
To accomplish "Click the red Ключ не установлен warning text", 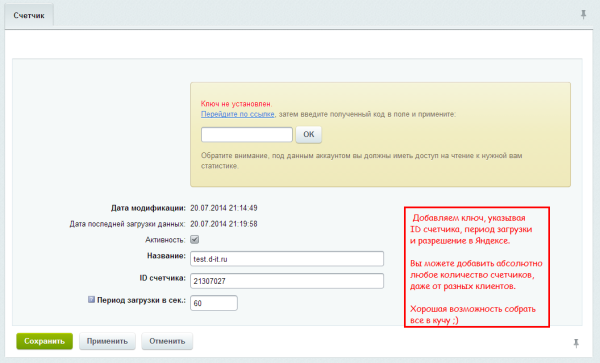I will click(x=236, y=104).
